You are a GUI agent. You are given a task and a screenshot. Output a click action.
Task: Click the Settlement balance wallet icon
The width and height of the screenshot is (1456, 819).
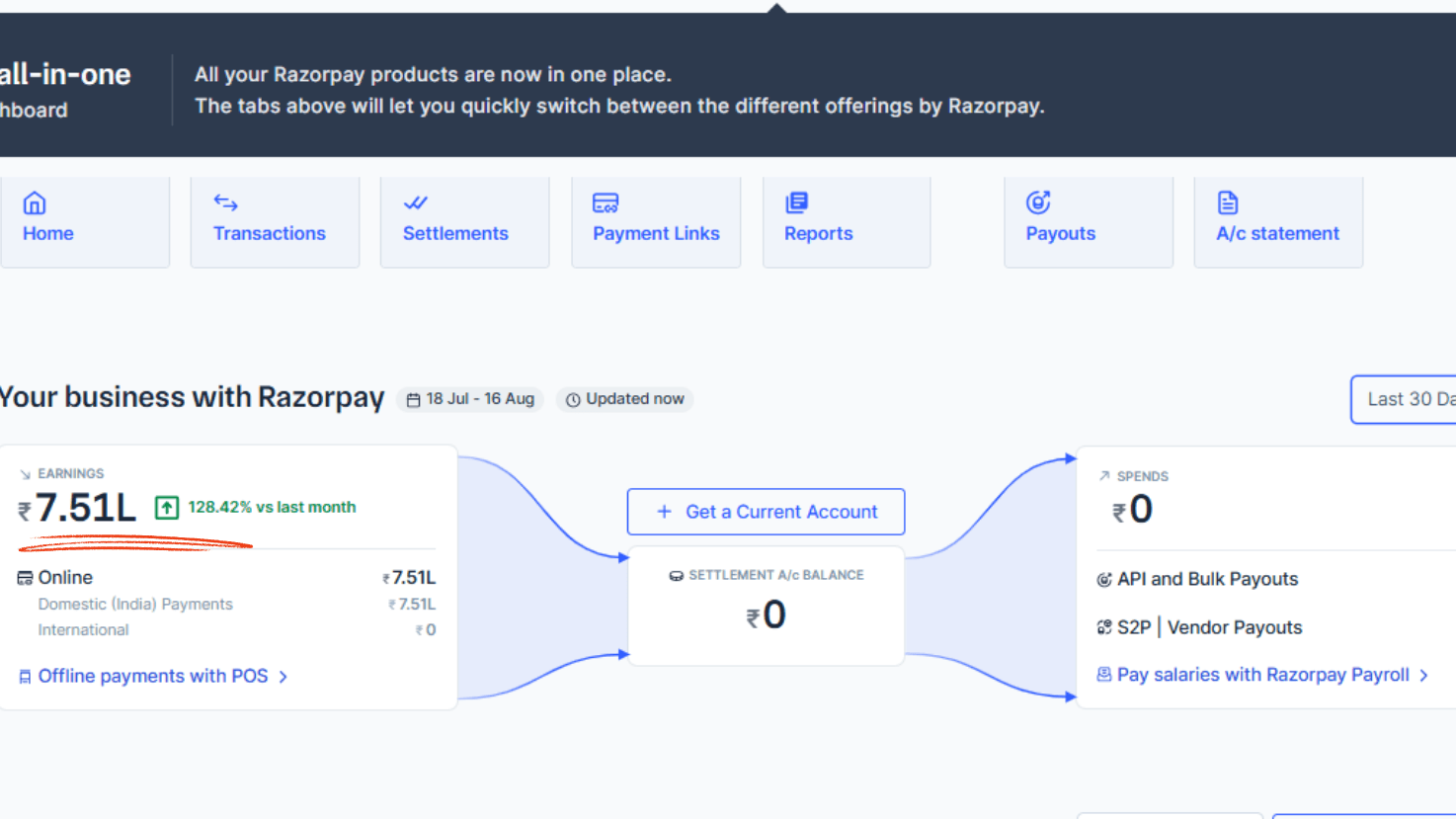pos(677,576)
